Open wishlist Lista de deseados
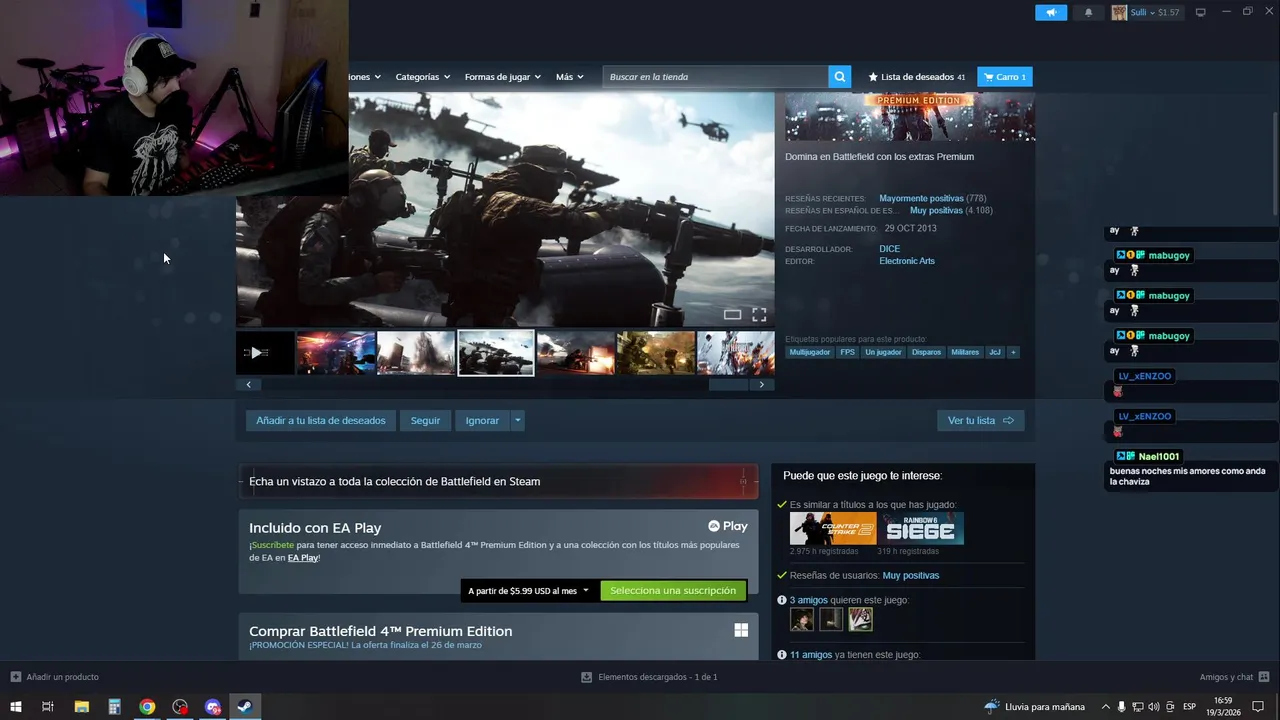Viewport: 1280px width, 720px height. click(x=917, y=77)
